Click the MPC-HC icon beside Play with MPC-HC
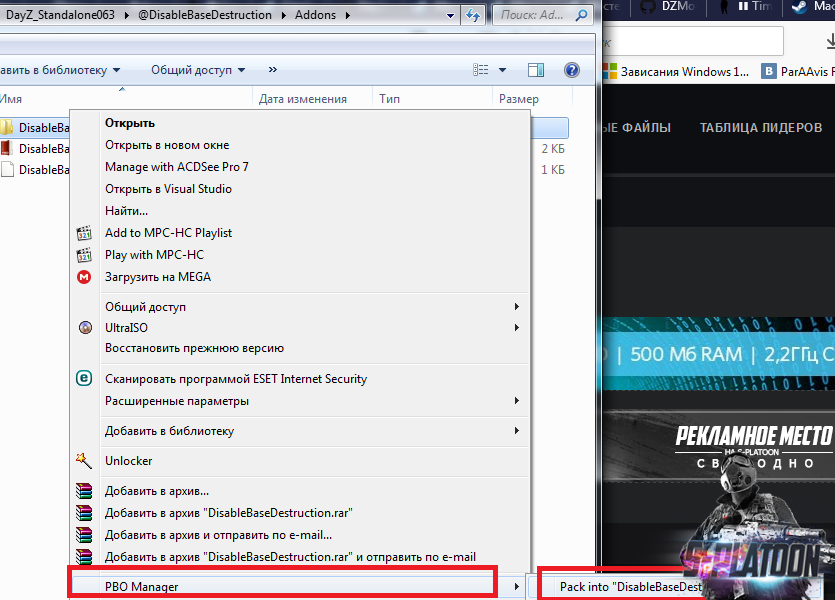835x600 pixels. [x=84, y=255]
